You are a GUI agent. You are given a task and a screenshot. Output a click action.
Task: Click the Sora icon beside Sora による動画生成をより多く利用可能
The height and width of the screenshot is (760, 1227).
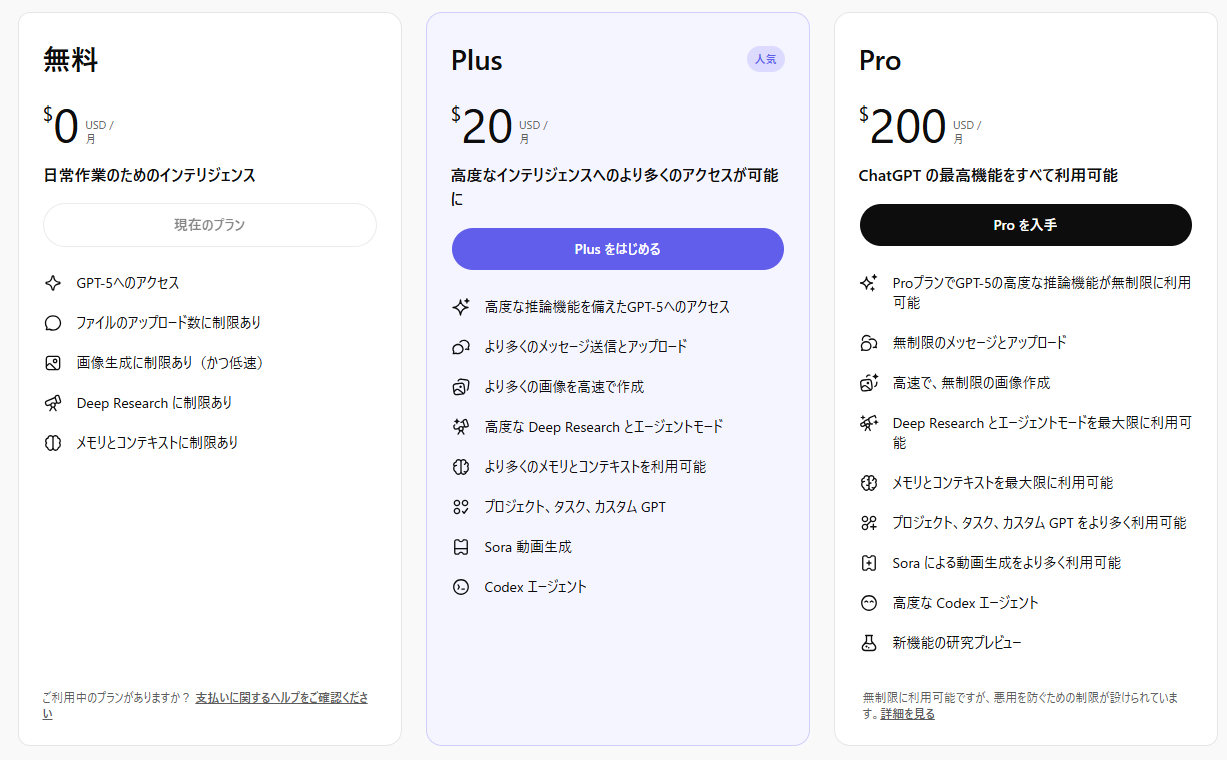(x=869, y=563)
